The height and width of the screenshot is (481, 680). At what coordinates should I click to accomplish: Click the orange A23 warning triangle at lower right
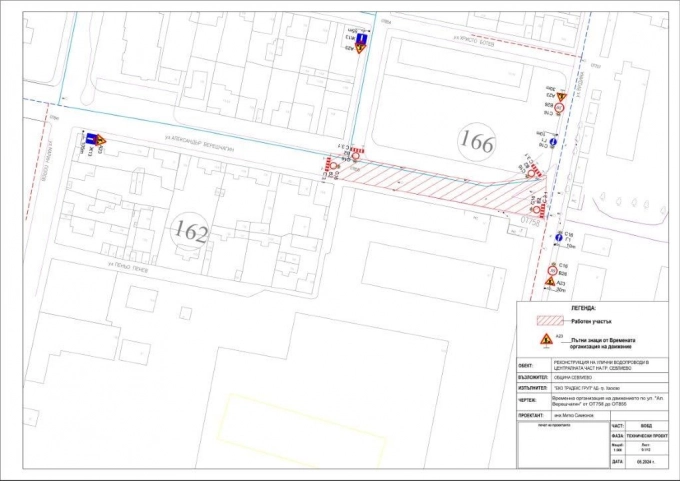(x=549, y=283)
